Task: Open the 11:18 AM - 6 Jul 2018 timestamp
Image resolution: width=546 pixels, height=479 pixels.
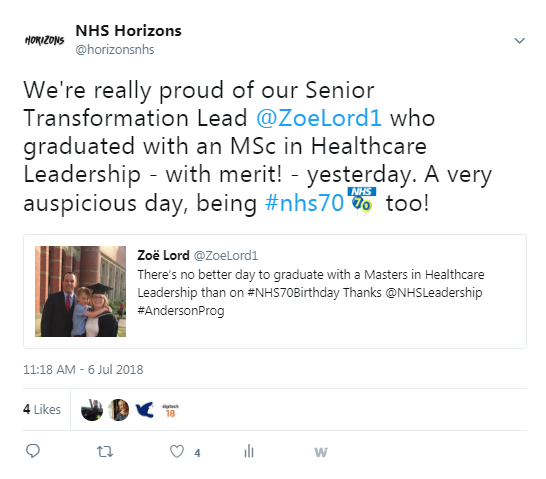Action: (83, 369)
